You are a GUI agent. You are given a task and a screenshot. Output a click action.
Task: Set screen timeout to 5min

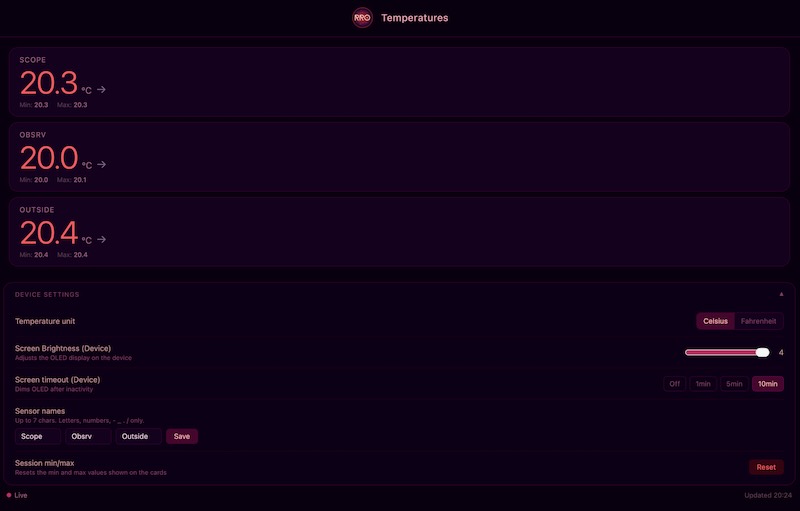pyautogui.click(x=734, y=384)
